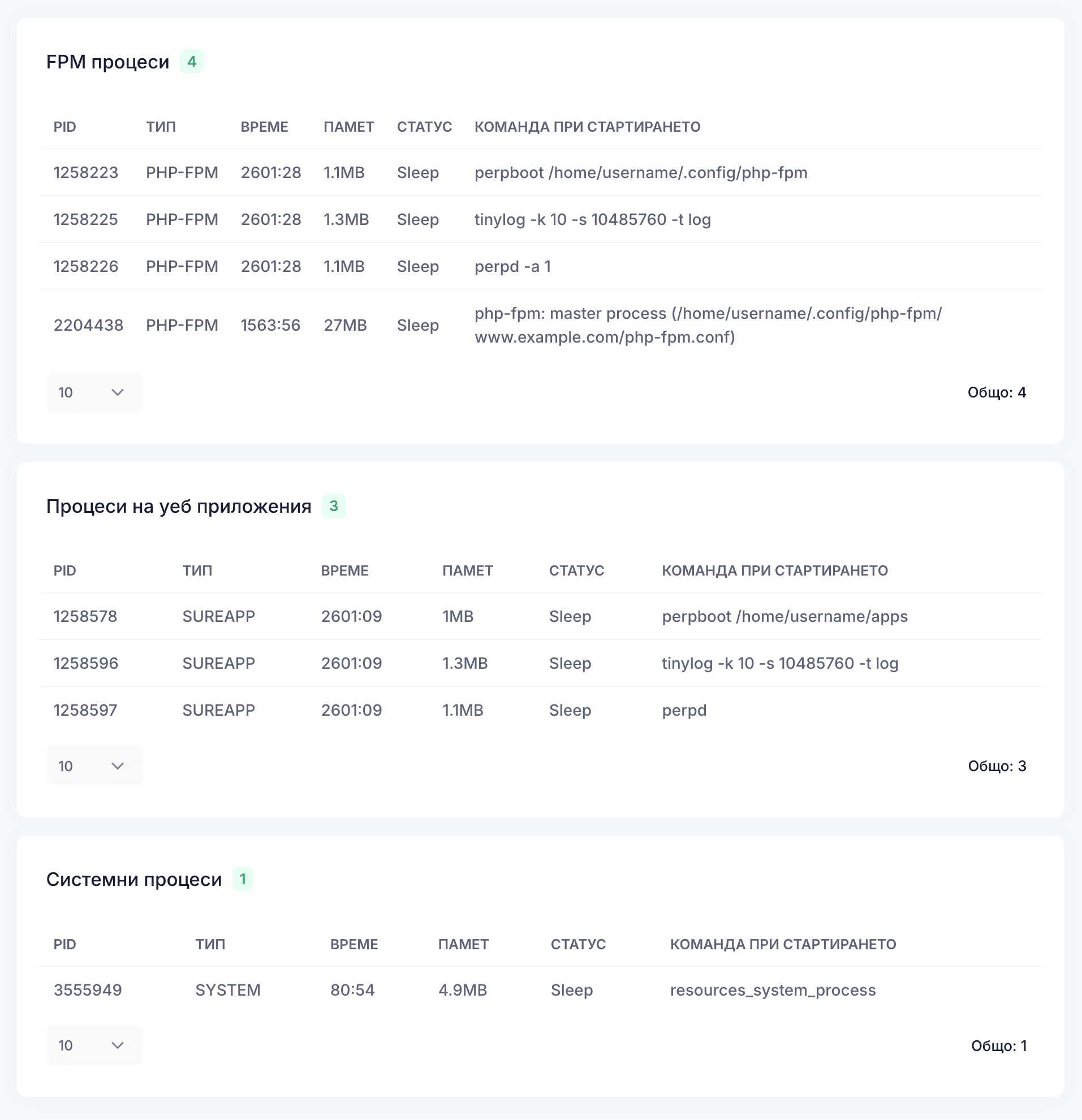This screenshot has width=1082, height=1120.
Task: Select the perpd command in web app processes
Action: 684,710
